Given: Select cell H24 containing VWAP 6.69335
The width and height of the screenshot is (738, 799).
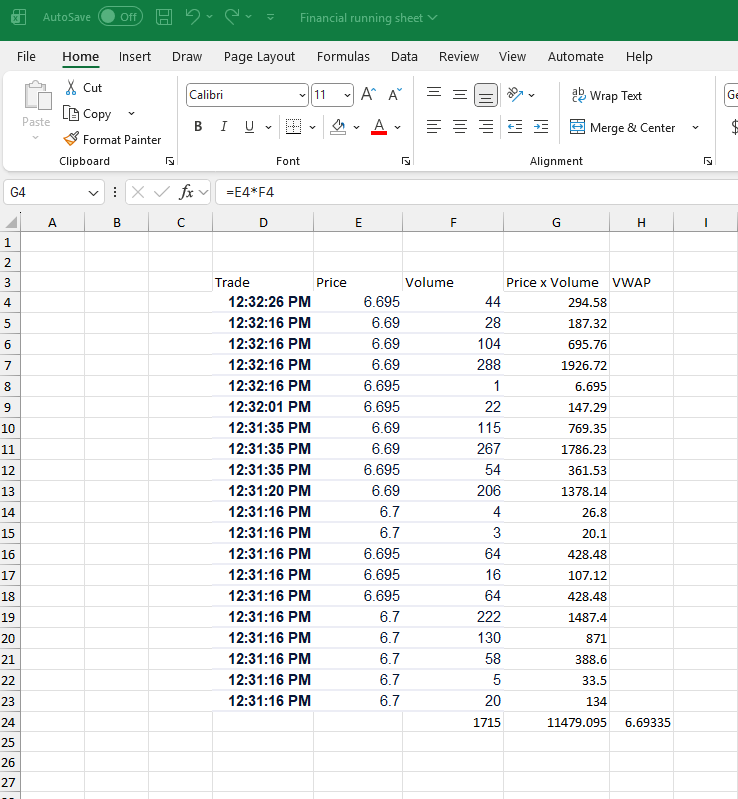Looking at the screenshot, I should [641, 722].
